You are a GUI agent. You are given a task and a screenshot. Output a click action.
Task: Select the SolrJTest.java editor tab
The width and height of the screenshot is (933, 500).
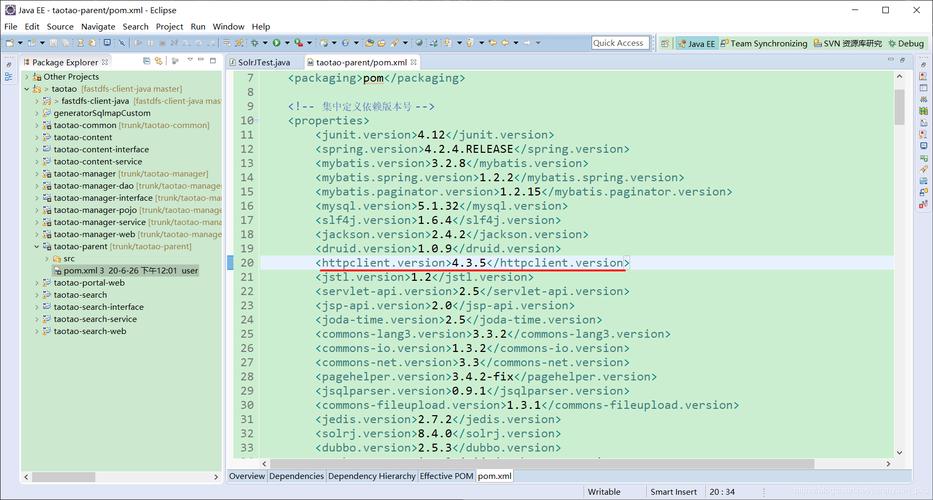click(x=264, y=62)
